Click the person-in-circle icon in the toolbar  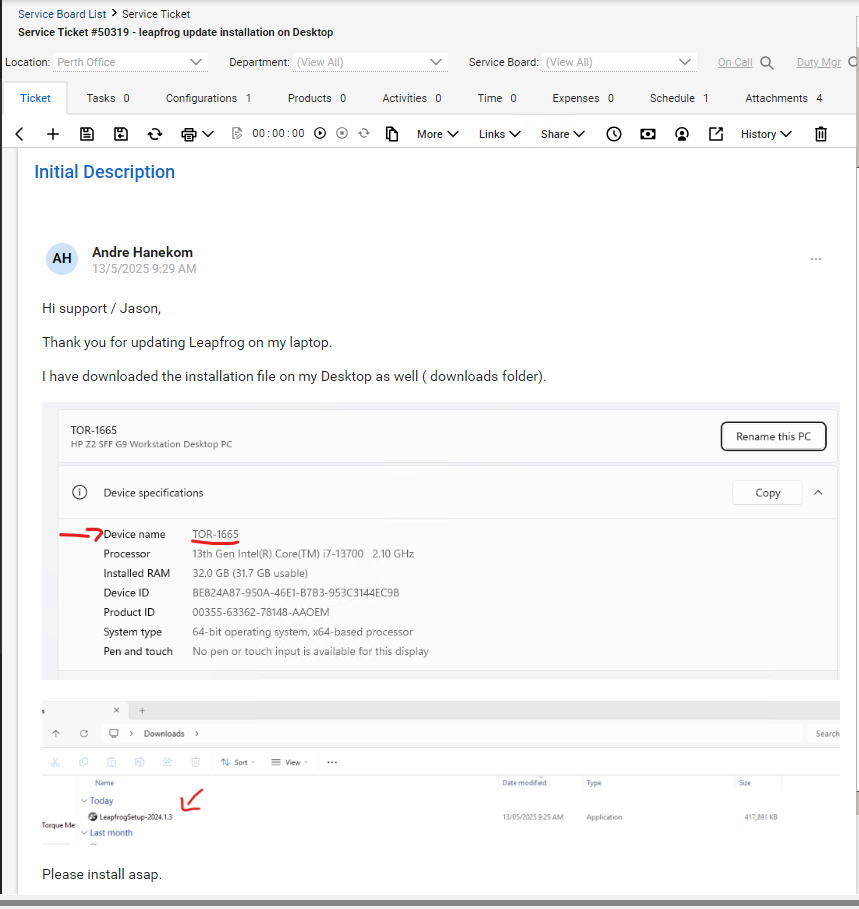coord(682,134)
